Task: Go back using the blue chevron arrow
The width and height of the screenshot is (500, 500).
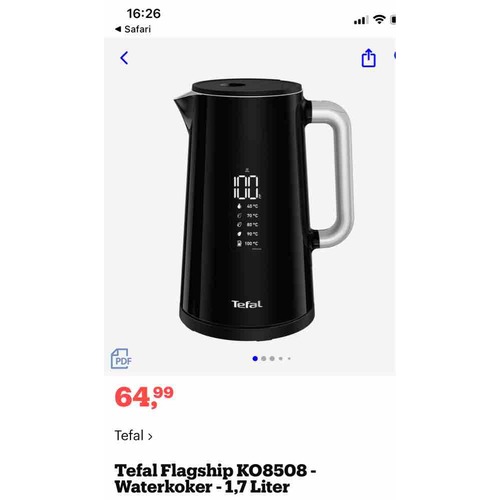Action: pos(124,58)
